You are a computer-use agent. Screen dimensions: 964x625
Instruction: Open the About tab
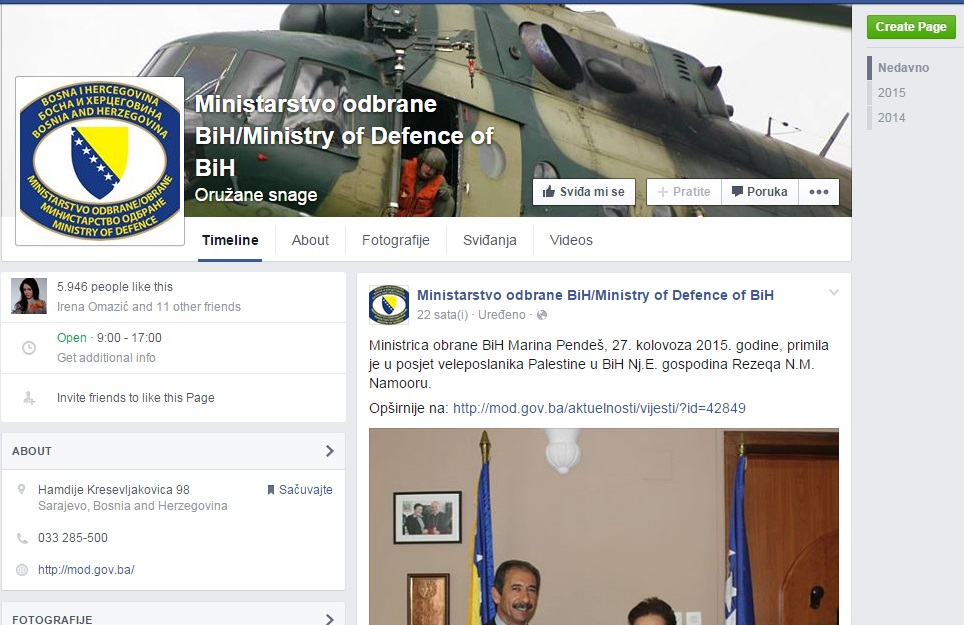pyautogui.click(x=310, y=240)
